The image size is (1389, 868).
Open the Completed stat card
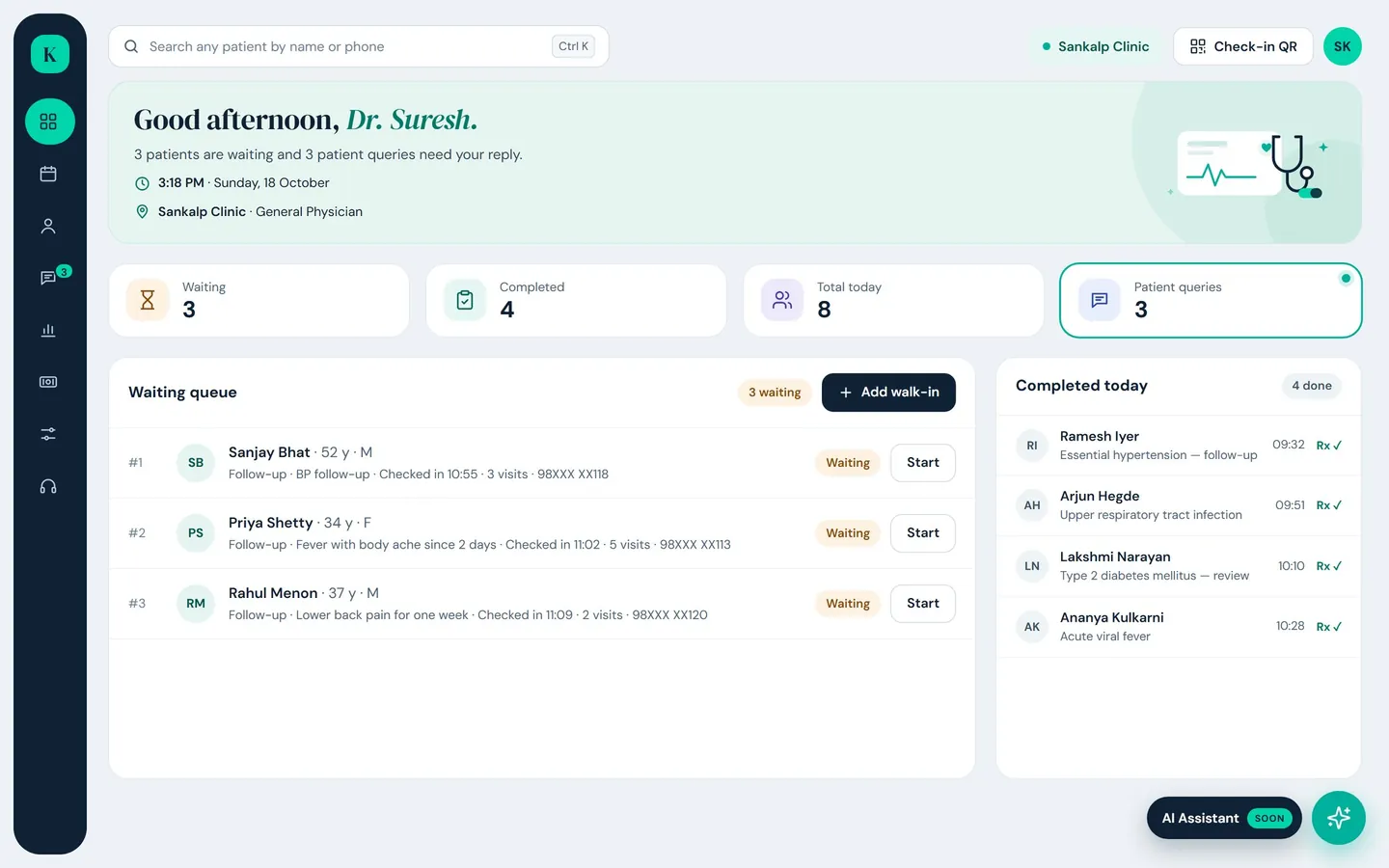576,301
